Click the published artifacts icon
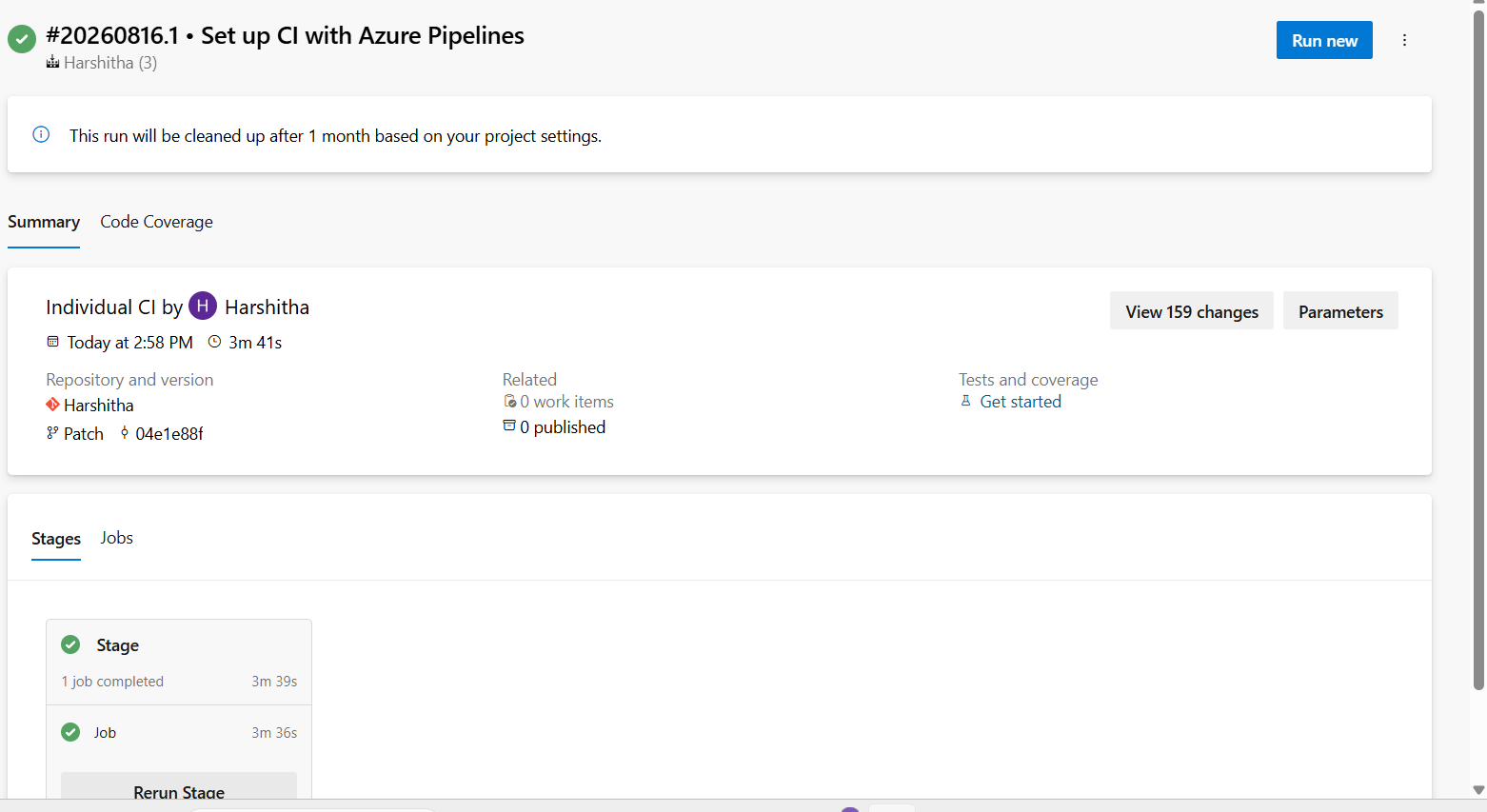The image size is (1487, 812). [509, 426]
